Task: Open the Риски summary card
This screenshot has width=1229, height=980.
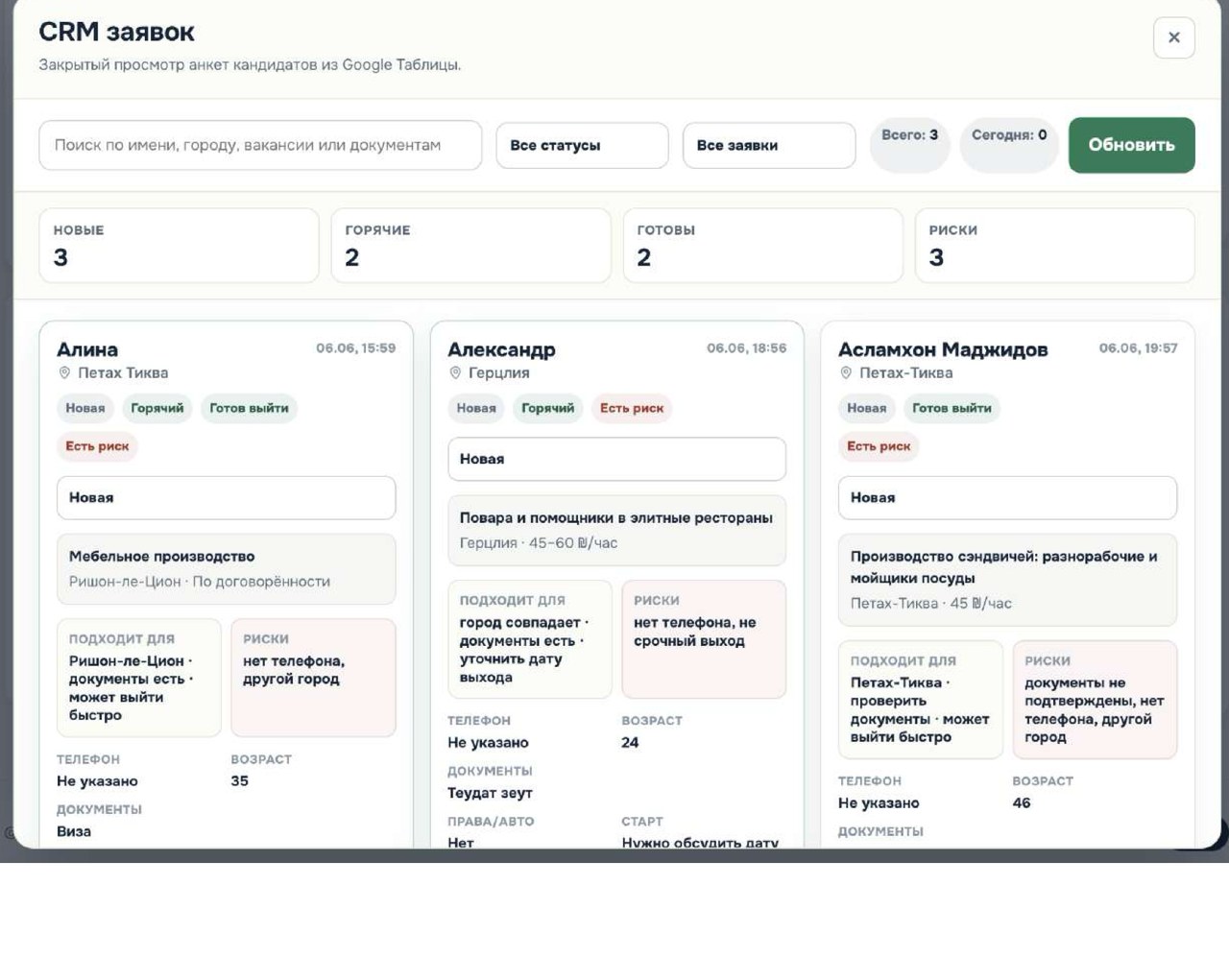Action: pos(1054,246)
